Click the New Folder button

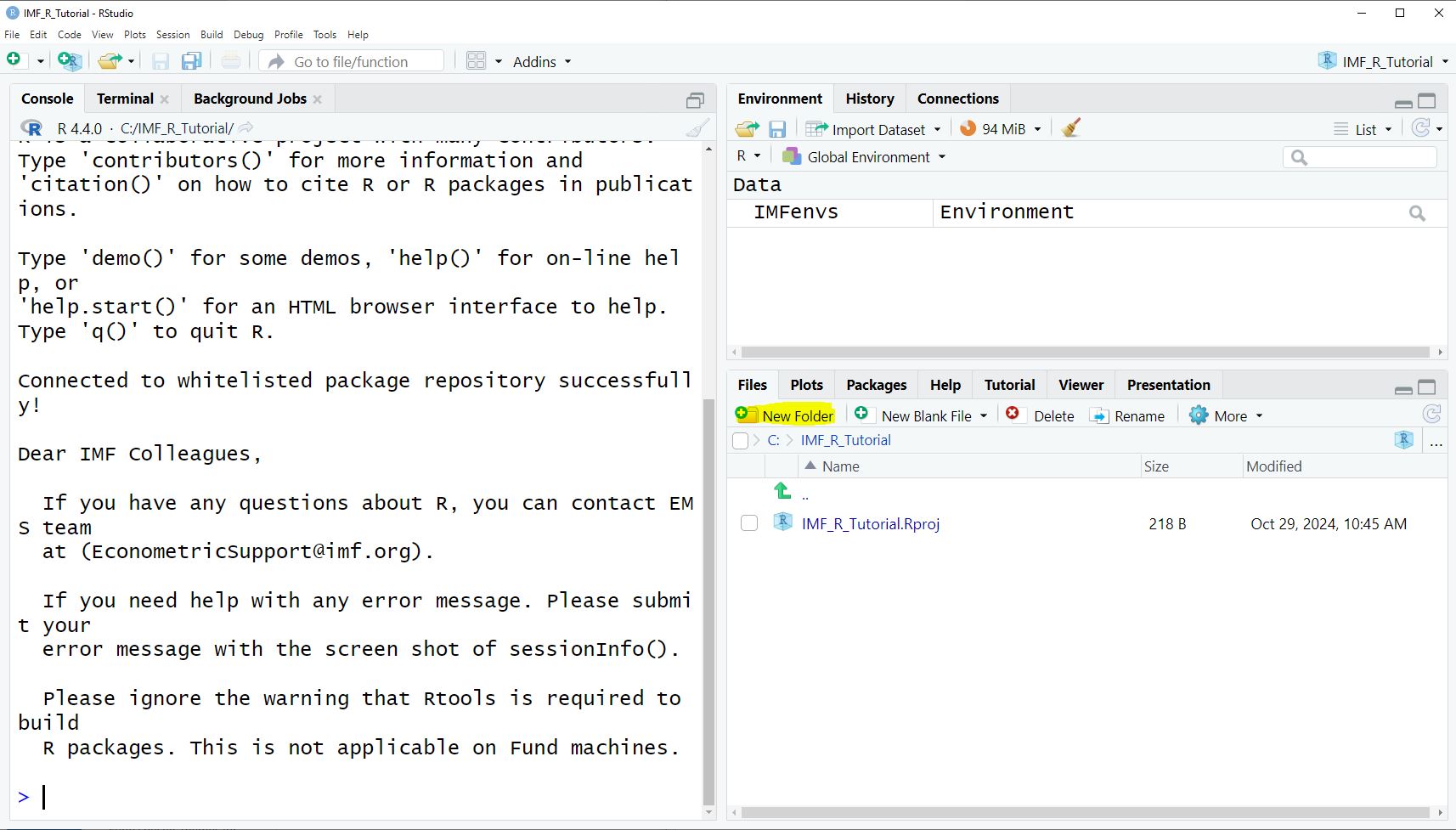click(785, 415)
